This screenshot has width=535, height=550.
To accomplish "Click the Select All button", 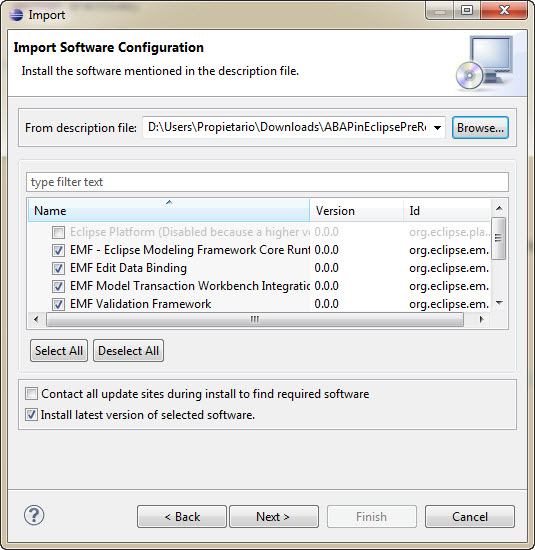I will point(59,350).
